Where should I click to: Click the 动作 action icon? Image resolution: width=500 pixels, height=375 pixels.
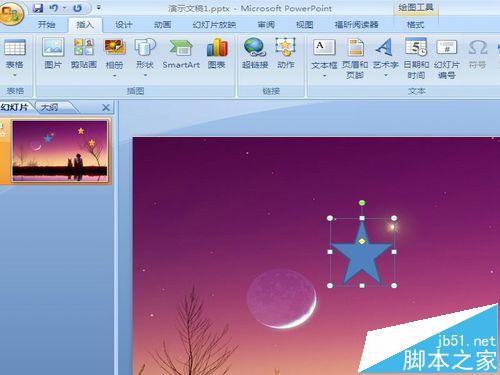286,53
